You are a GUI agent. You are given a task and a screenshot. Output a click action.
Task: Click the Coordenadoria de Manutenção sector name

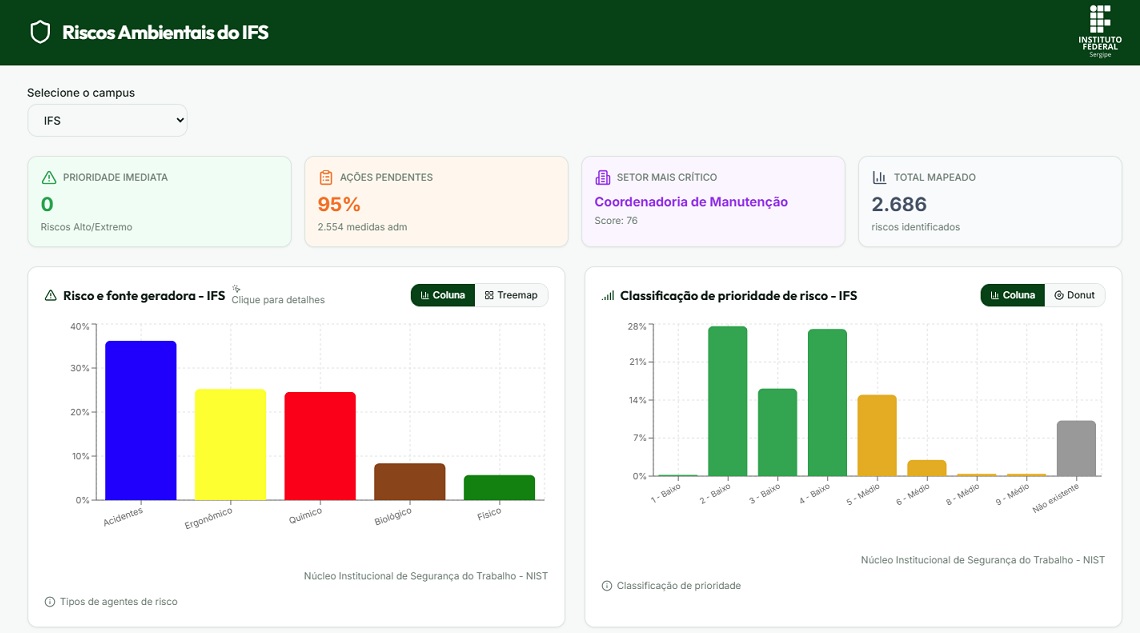(691, 202)
